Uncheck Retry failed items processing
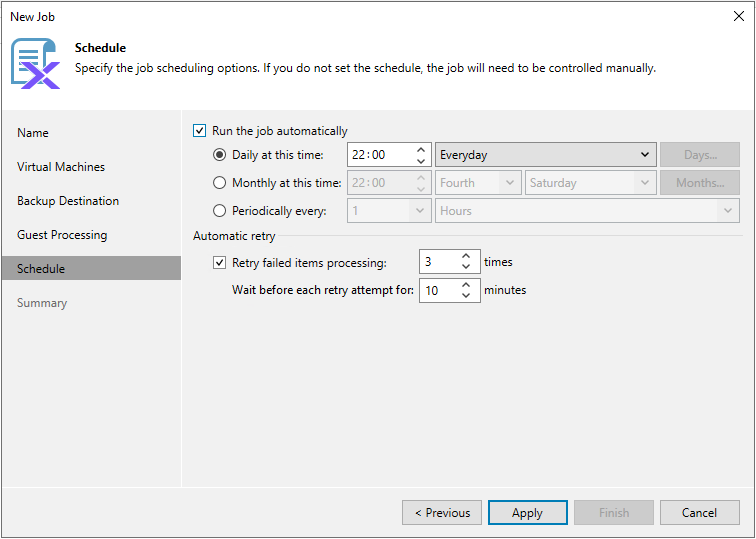 (x=219, y=263)
